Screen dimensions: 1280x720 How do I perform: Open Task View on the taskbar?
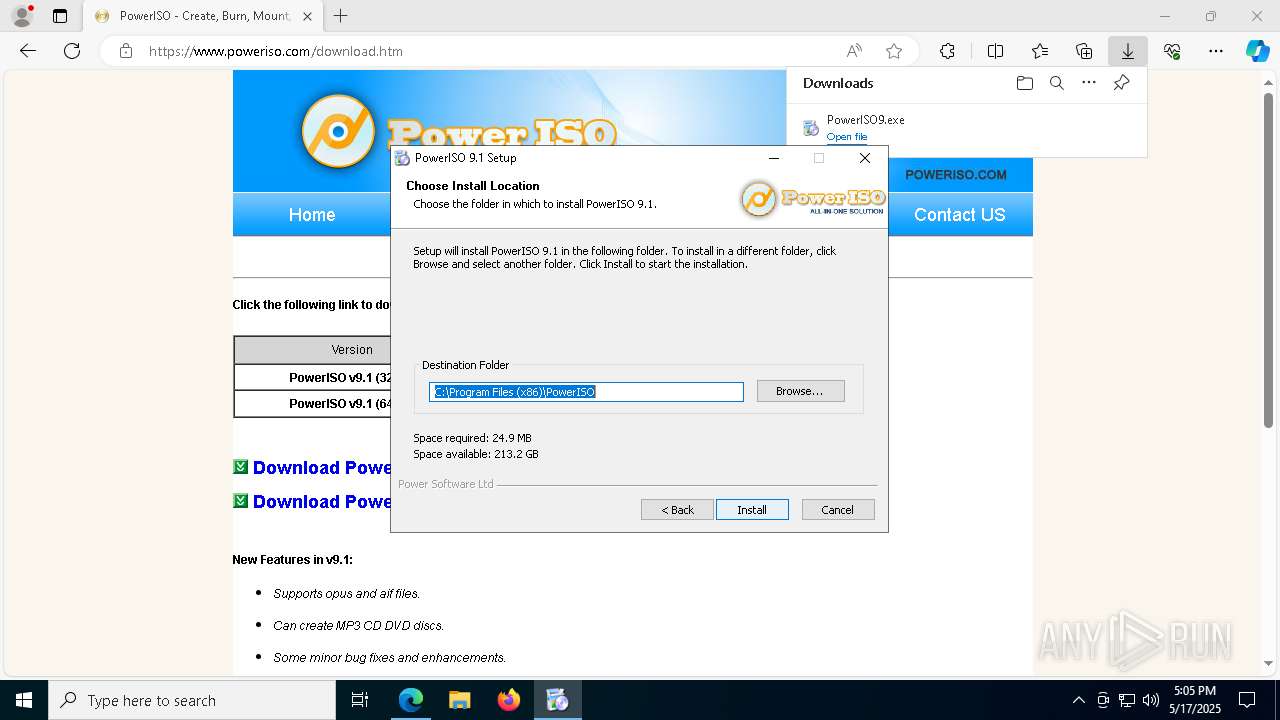point(360,700)
